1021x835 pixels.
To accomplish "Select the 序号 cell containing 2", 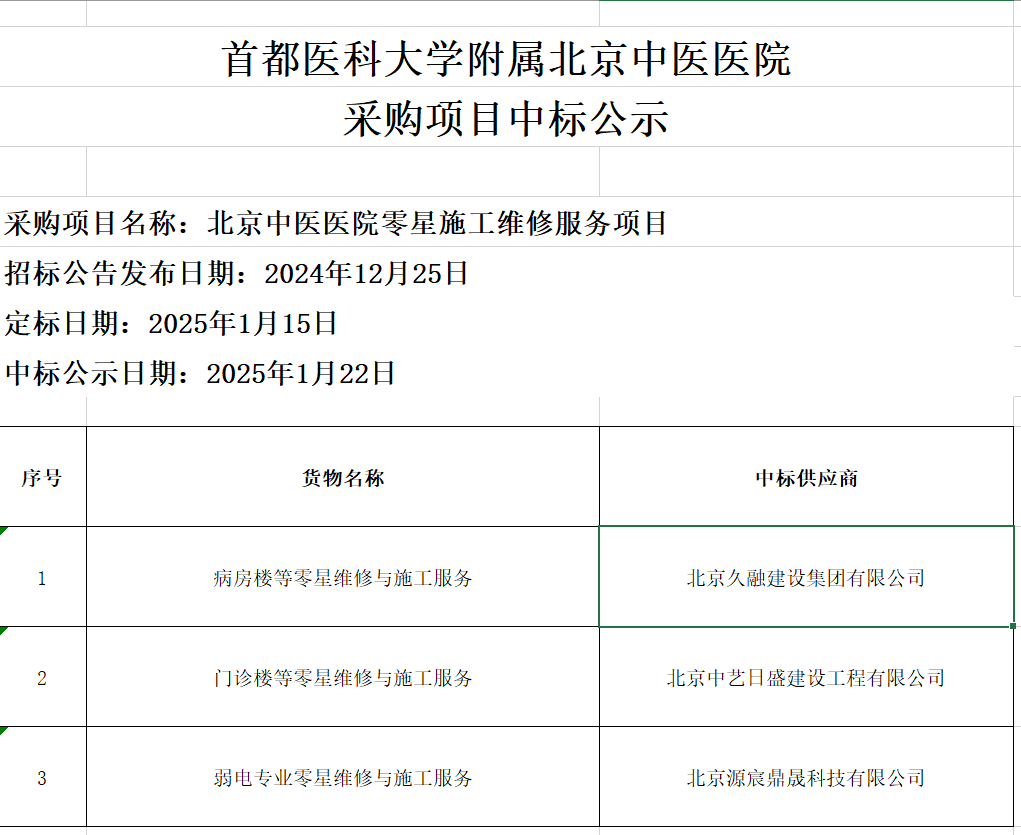I will 42,677.
